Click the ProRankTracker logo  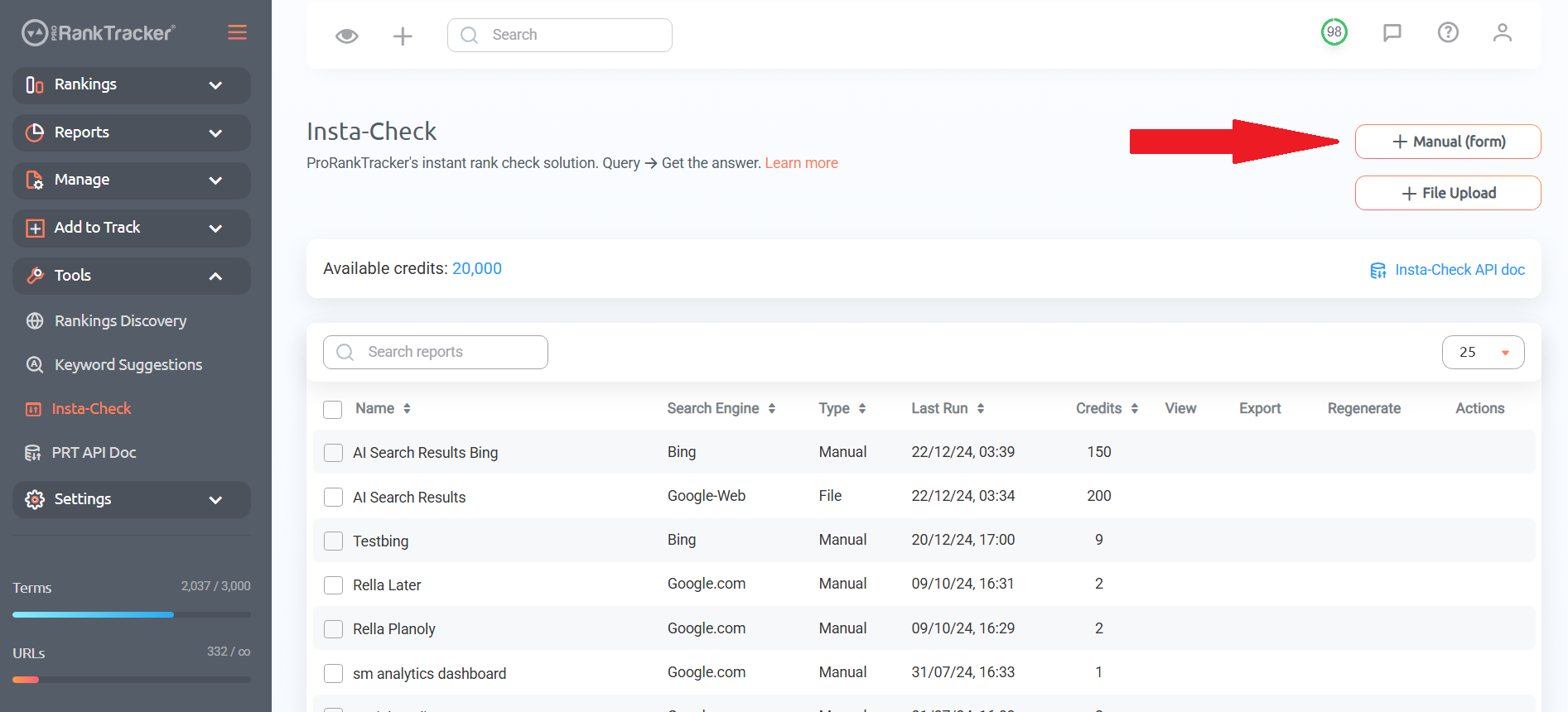(99, 33)
